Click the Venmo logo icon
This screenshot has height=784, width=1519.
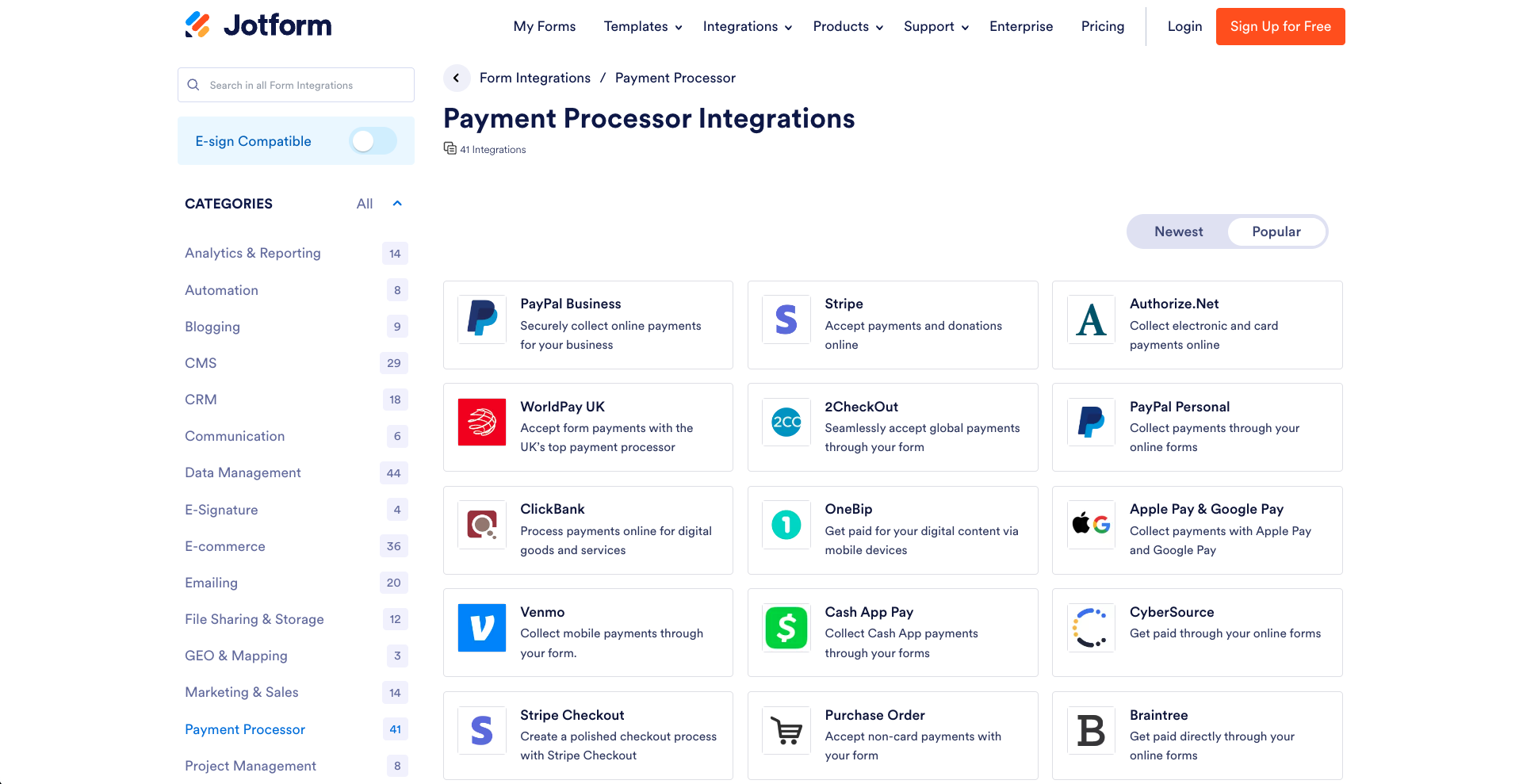482,628
